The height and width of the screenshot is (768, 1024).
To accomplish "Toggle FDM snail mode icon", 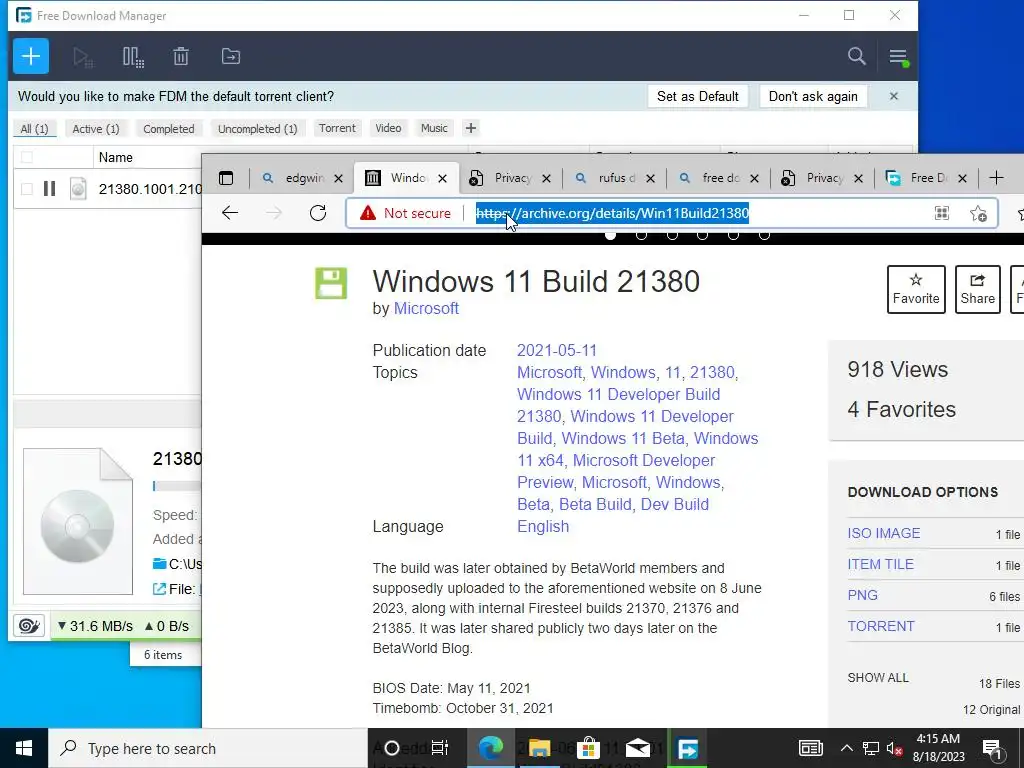I will tap(29, 626).
